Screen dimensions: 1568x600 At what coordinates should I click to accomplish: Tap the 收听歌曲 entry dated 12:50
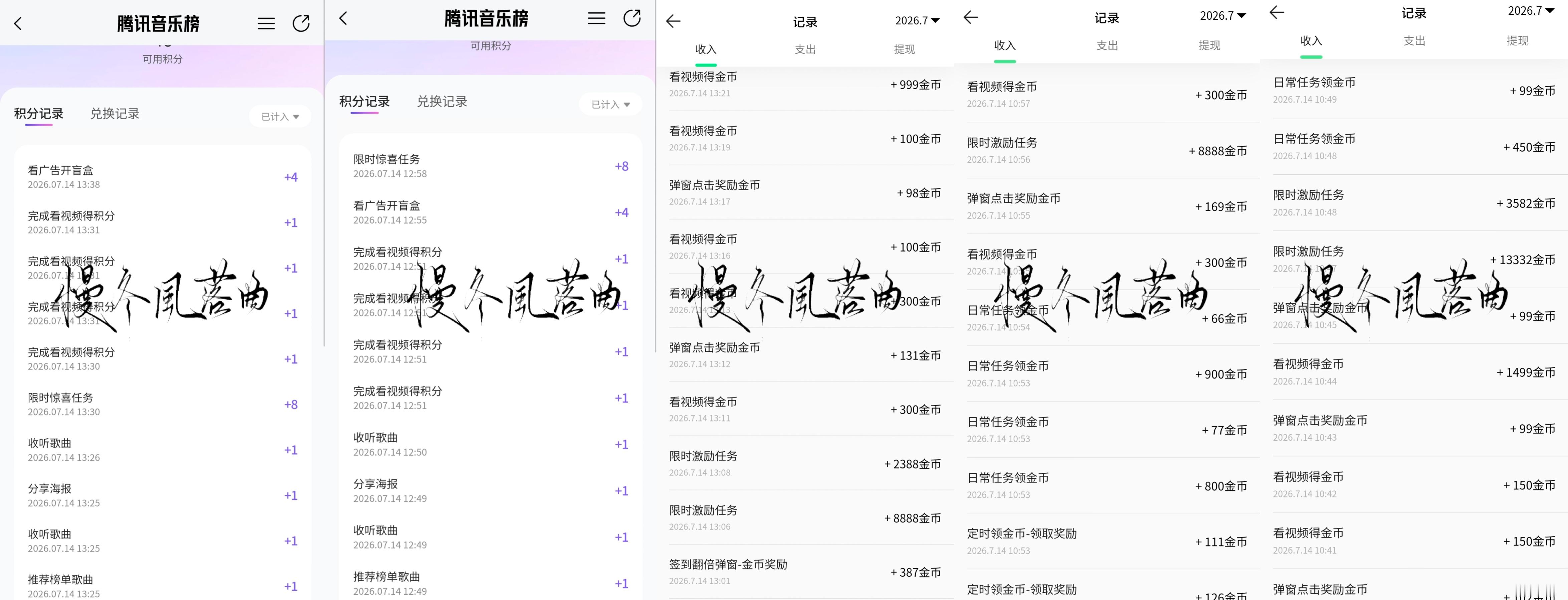point(491,445)
